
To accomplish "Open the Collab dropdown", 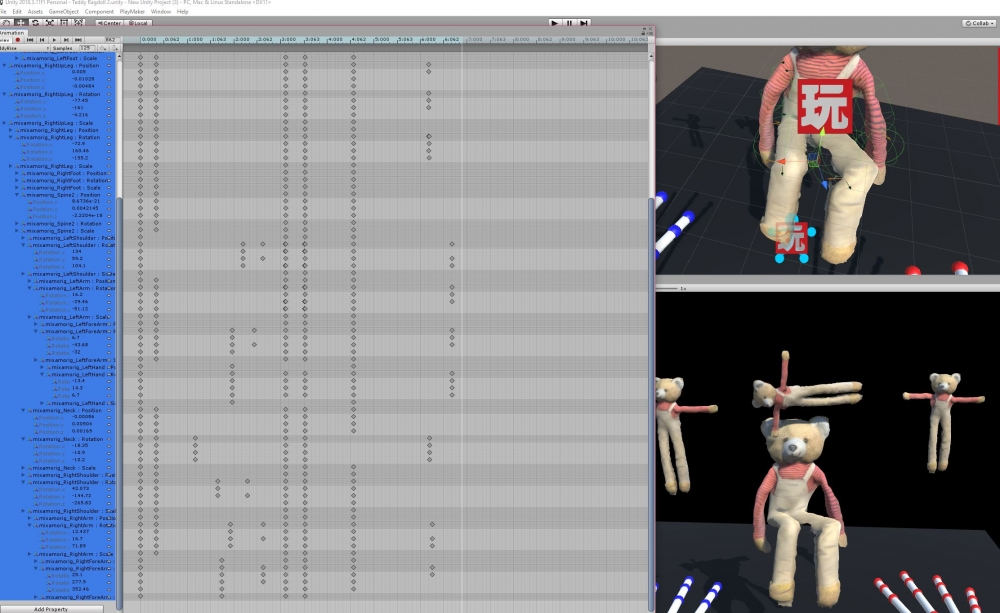I will (979, 22).
